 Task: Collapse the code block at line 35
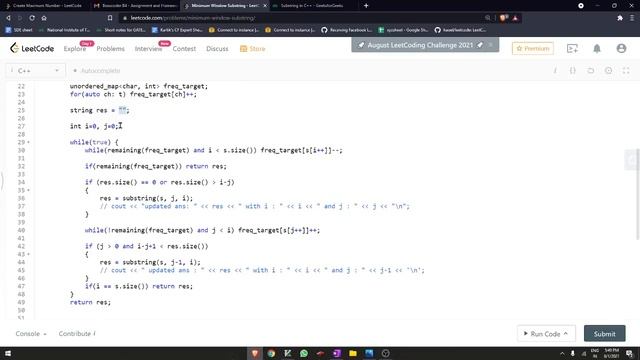[x=28, y=190]
